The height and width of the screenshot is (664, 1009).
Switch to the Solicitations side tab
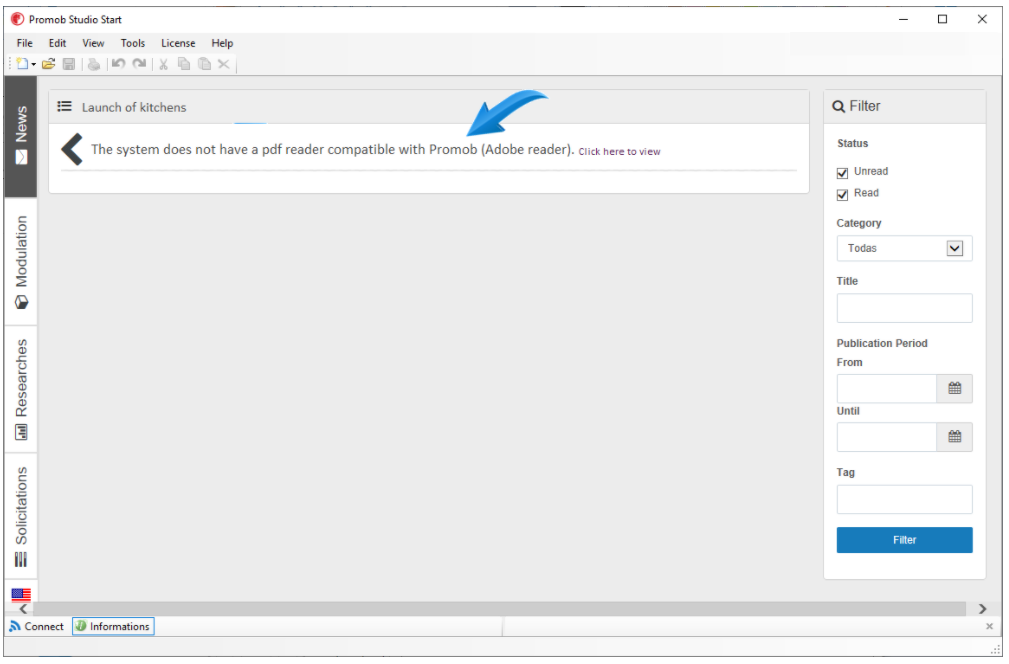point(21,517)
